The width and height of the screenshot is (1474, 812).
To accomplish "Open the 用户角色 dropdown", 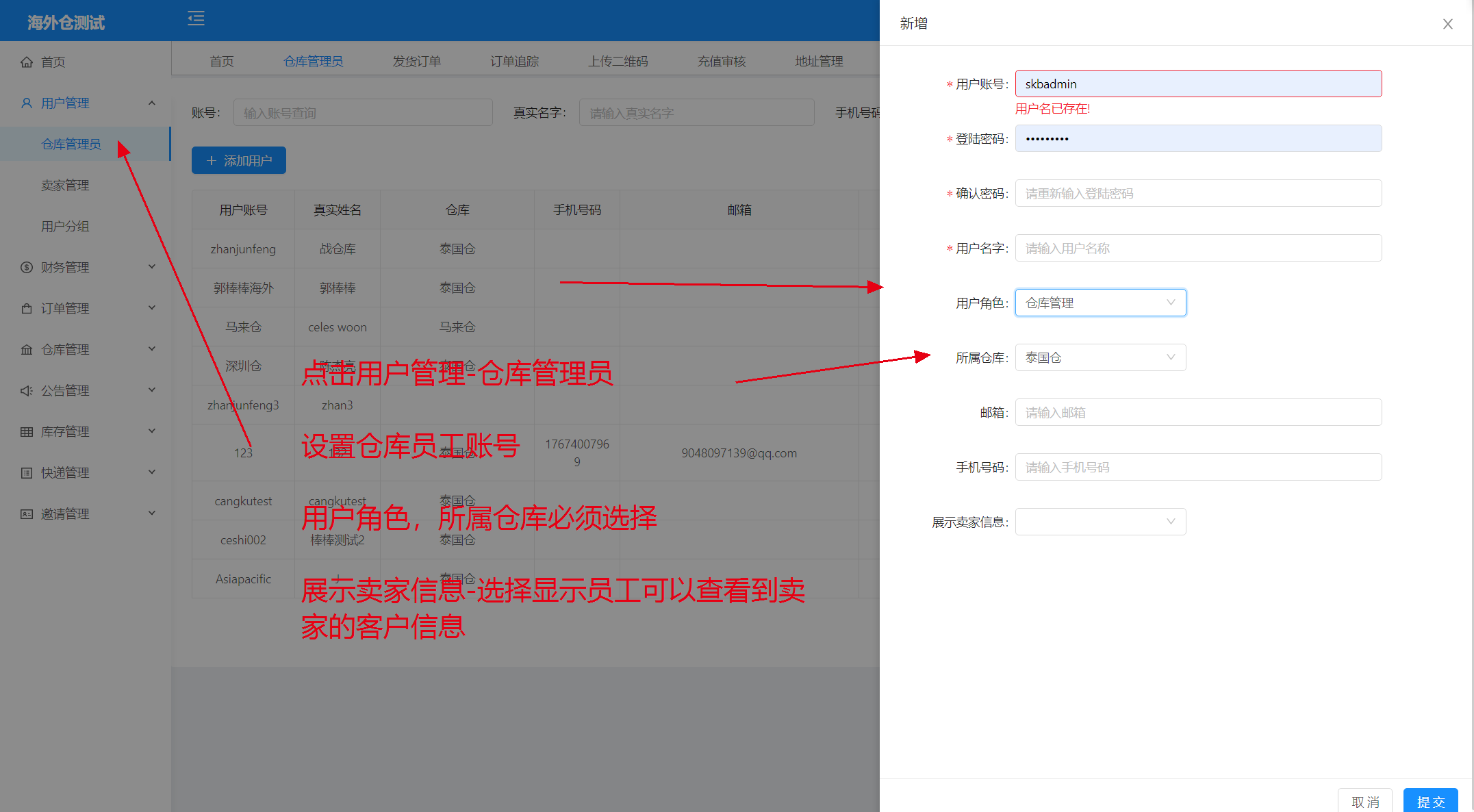I will coord(1100,303).
